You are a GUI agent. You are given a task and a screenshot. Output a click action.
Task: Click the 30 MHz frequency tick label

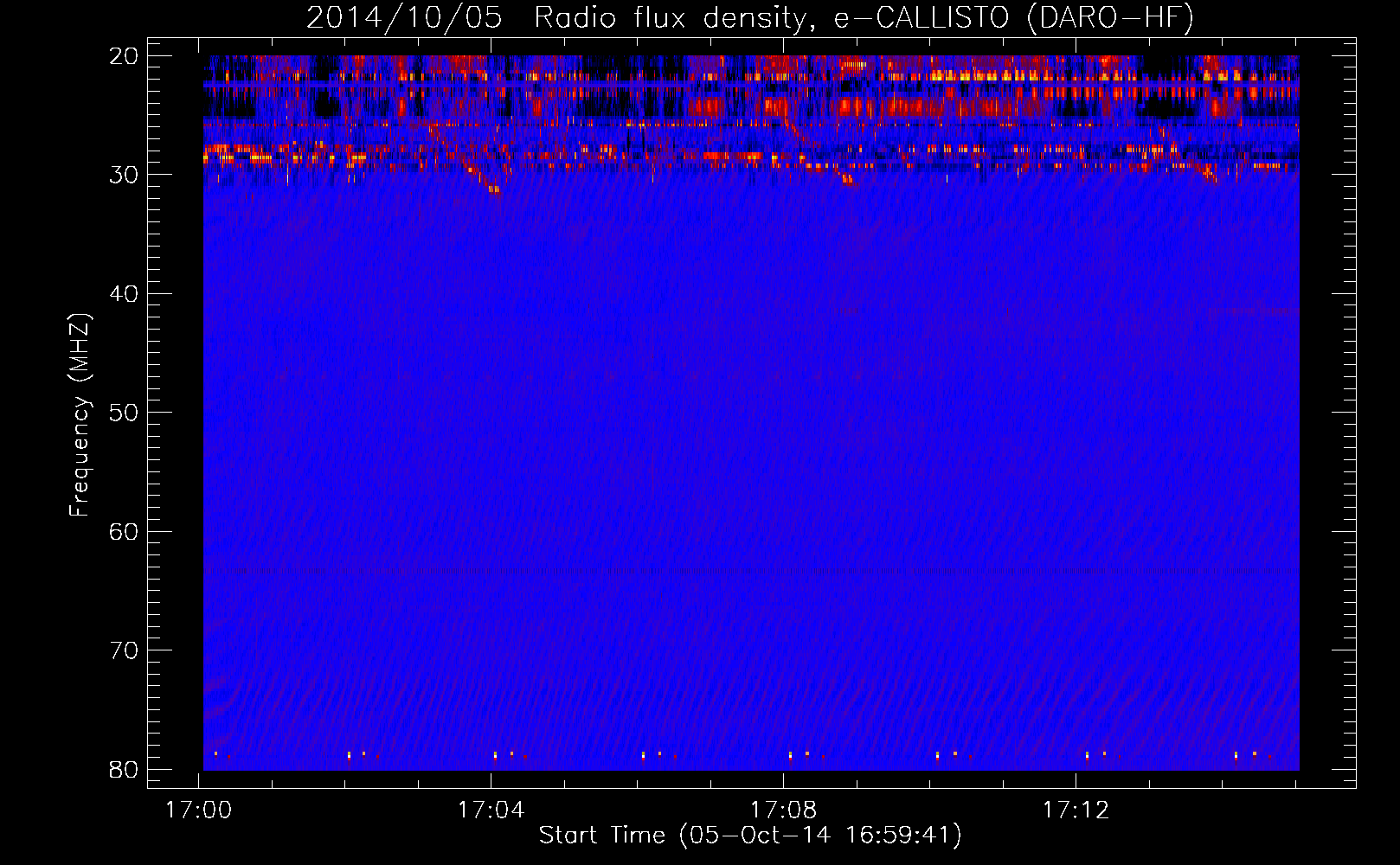[x=125, y=175]
